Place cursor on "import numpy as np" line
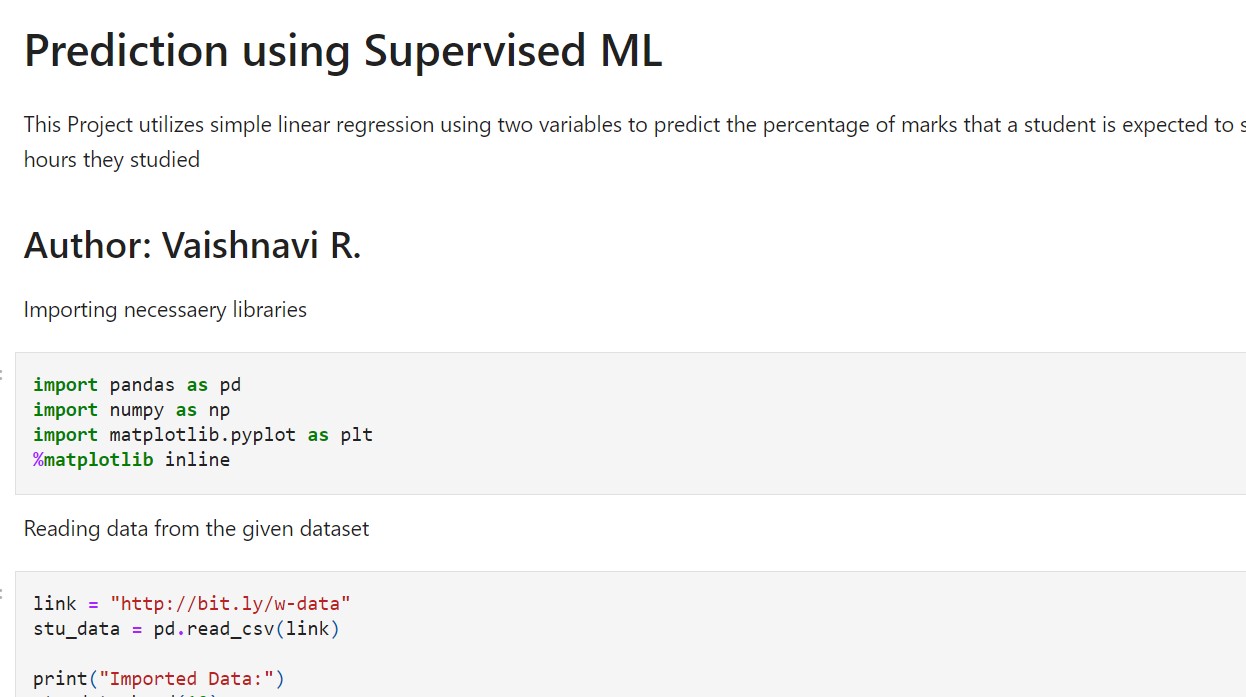1246x697 pixels. coord(132,410)
